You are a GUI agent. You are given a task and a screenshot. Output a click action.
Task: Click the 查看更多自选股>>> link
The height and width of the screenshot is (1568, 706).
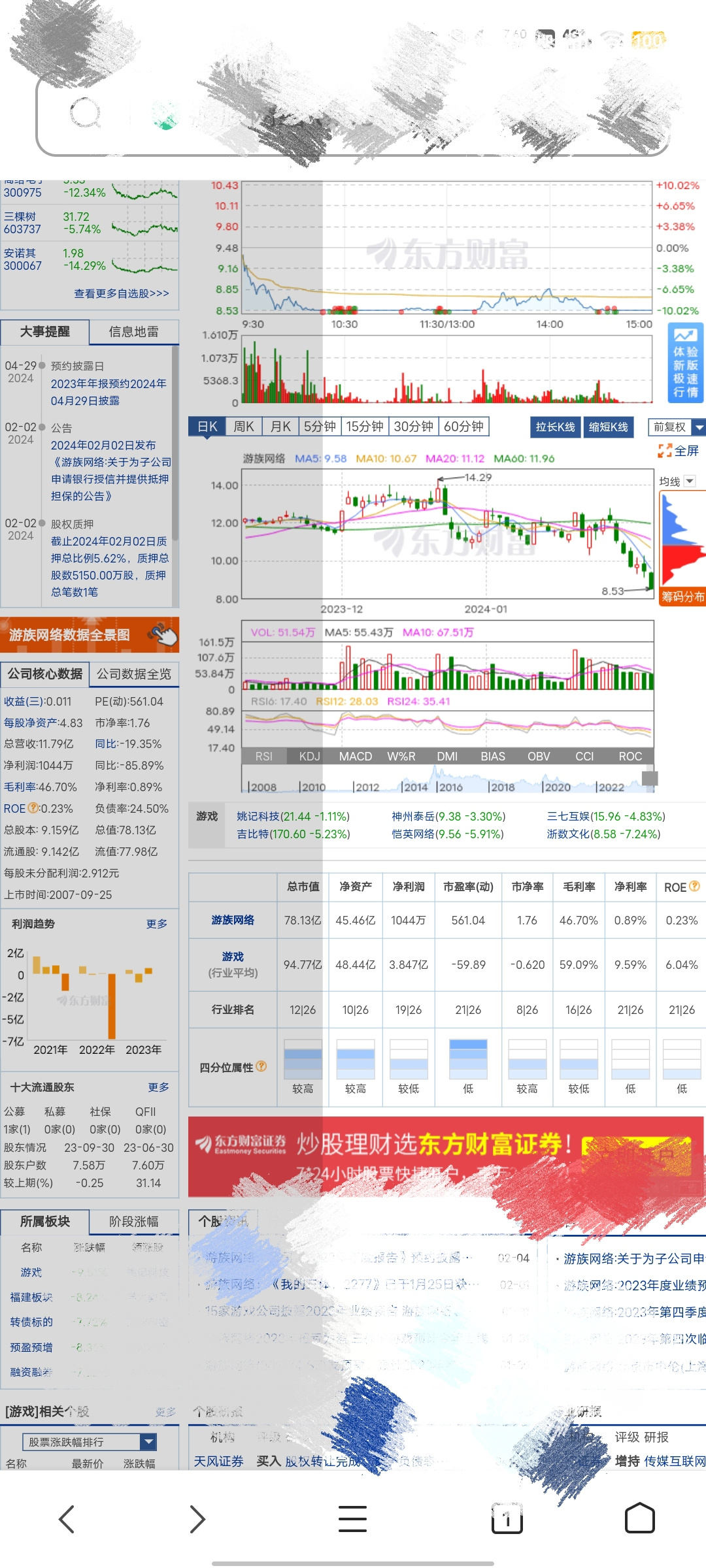click(x=122, y=293)
